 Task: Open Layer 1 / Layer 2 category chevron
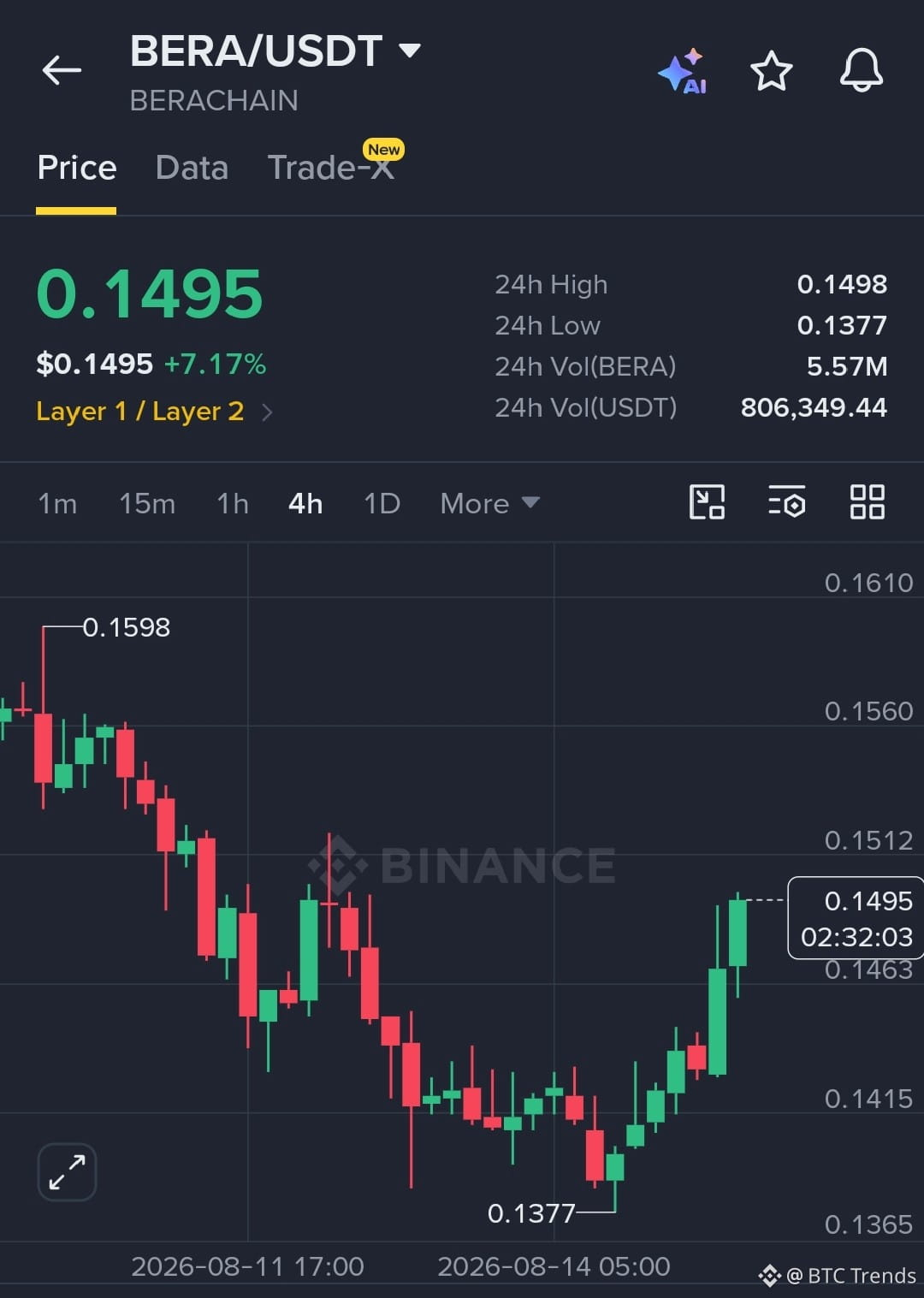click(267, 412)
